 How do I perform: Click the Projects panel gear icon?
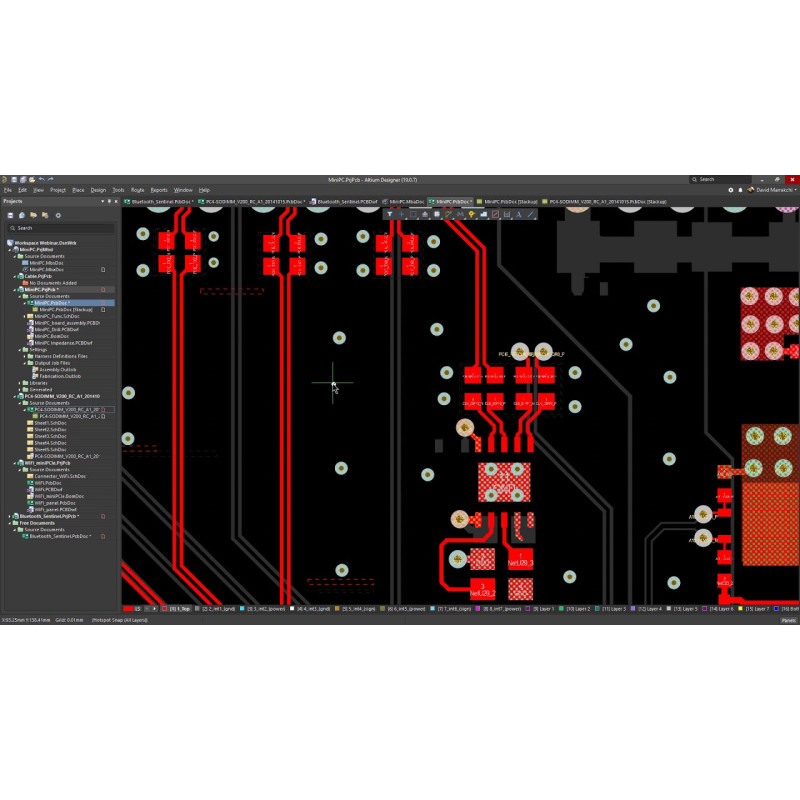coord(58,215)
